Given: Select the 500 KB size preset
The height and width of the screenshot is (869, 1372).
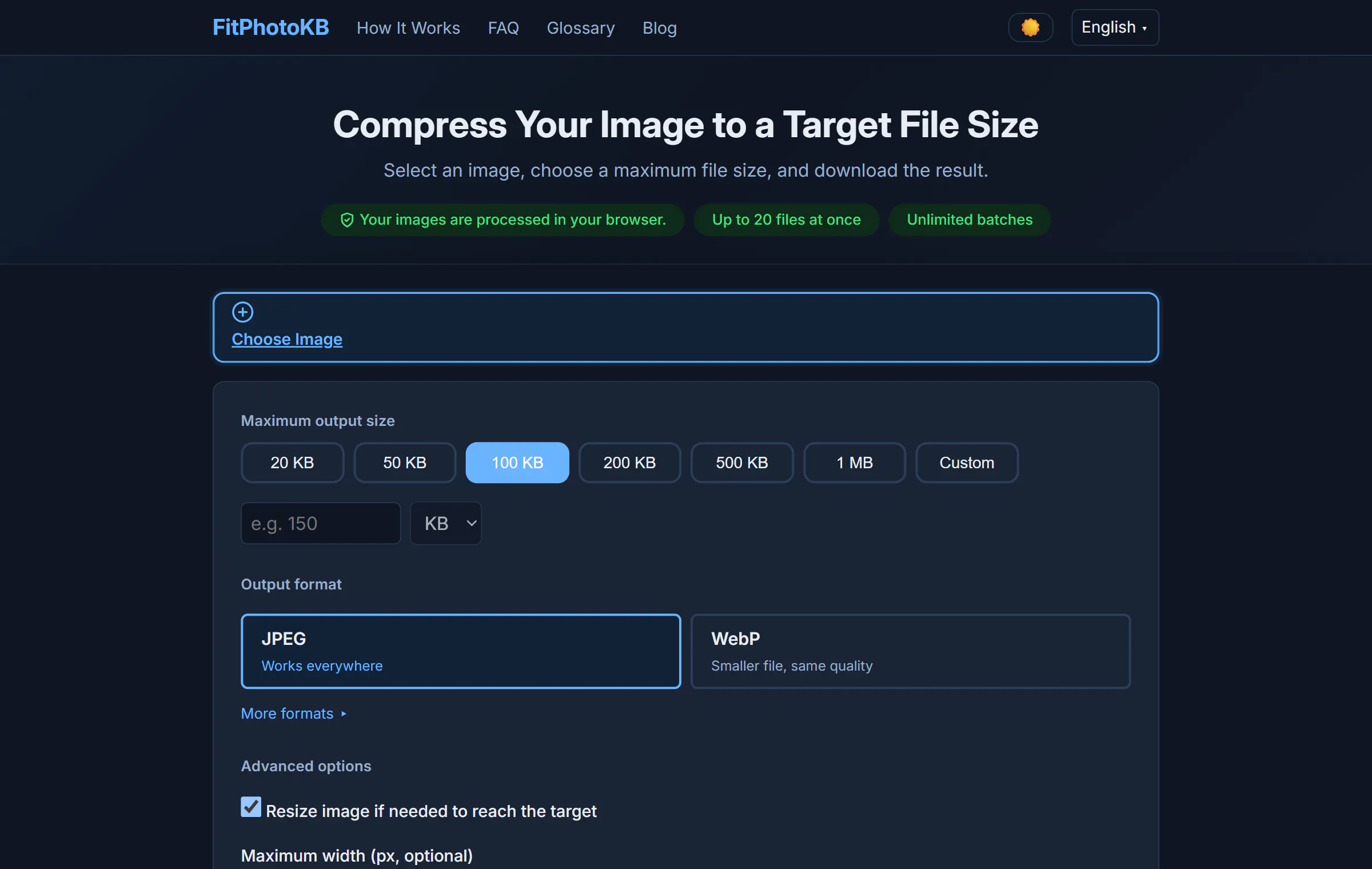Looking at the screenshot, I should click(742, 463).
